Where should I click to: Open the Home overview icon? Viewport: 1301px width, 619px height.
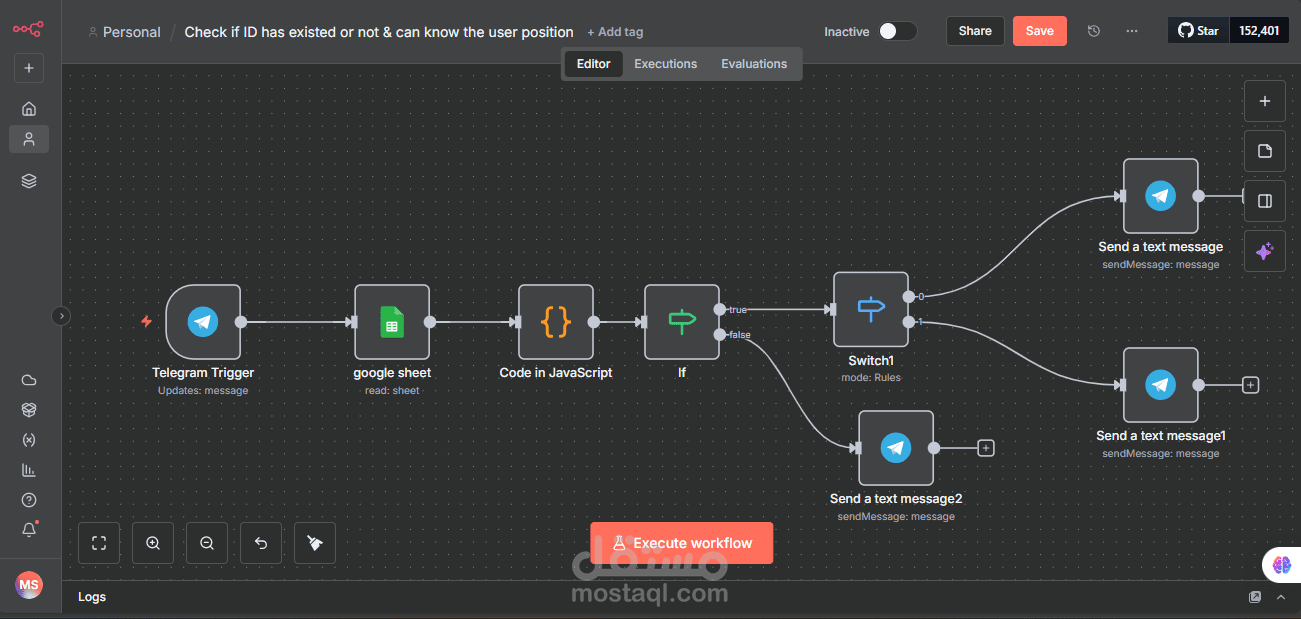point(29,108)
